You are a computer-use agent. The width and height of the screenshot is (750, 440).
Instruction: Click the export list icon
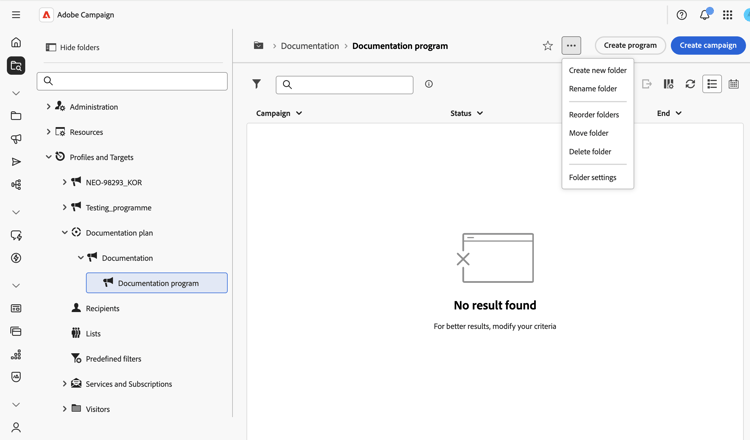[x=647, y=84]
